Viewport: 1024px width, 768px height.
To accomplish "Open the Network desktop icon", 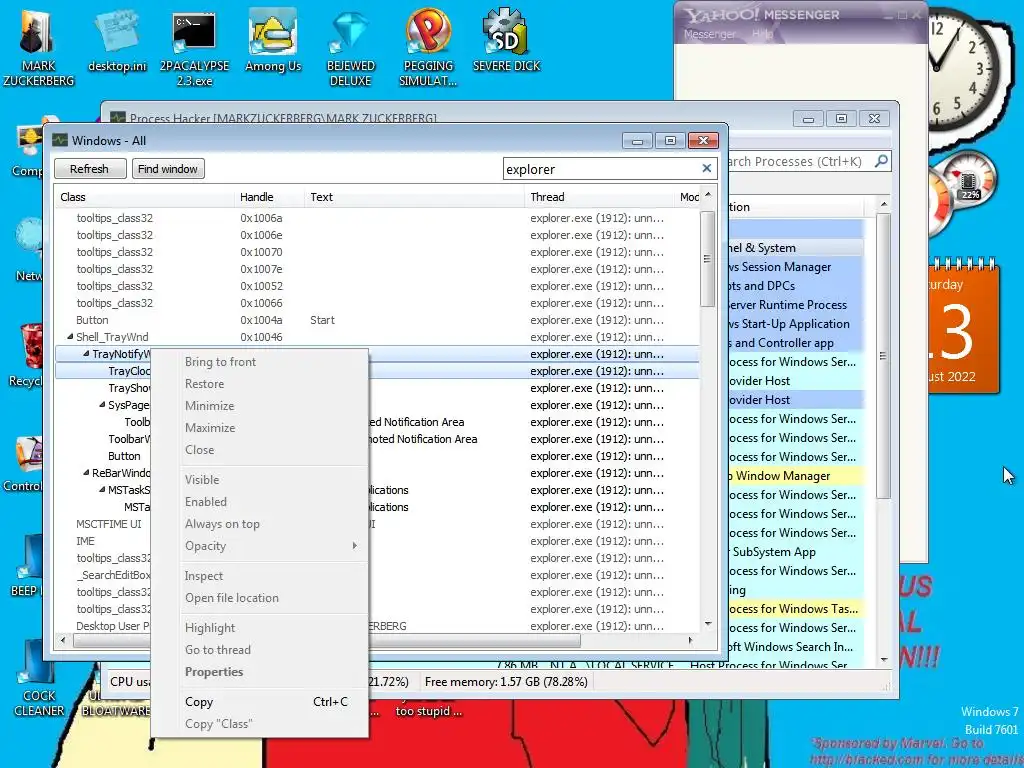I will [x=27, y=251].
